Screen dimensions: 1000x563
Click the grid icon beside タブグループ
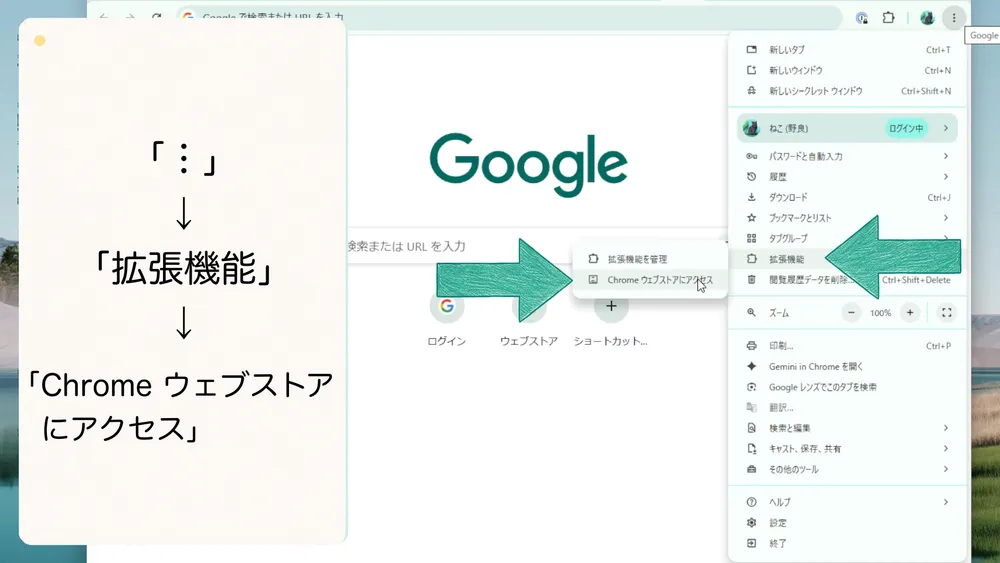[751, 238]
